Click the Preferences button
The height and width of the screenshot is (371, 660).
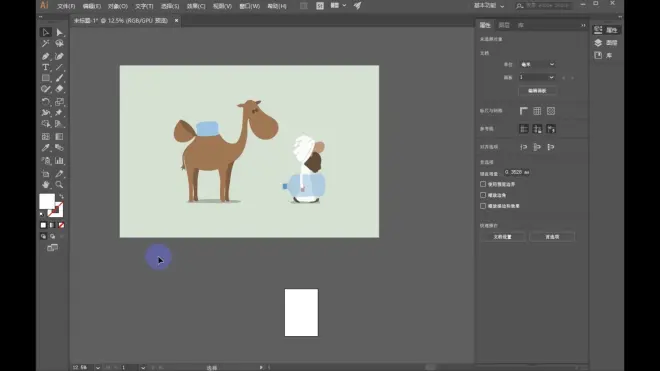[x=552, y=237]
